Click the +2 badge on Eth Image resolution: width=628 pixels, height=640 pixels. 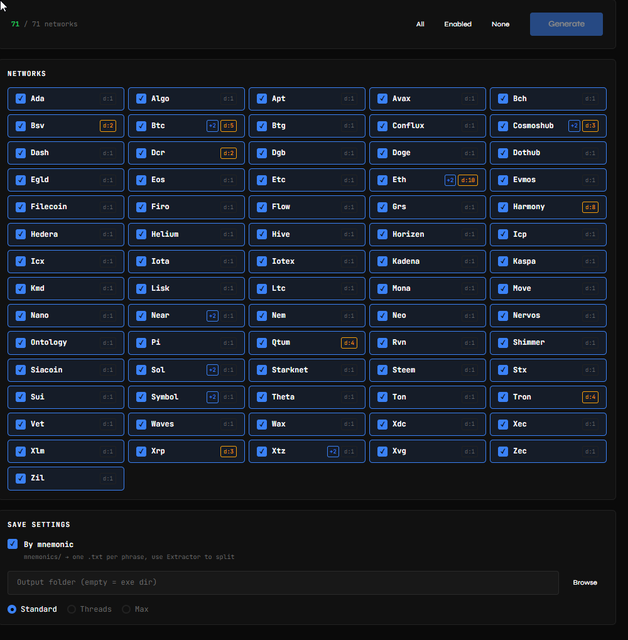pyautogui.click(x=450, y=180)
